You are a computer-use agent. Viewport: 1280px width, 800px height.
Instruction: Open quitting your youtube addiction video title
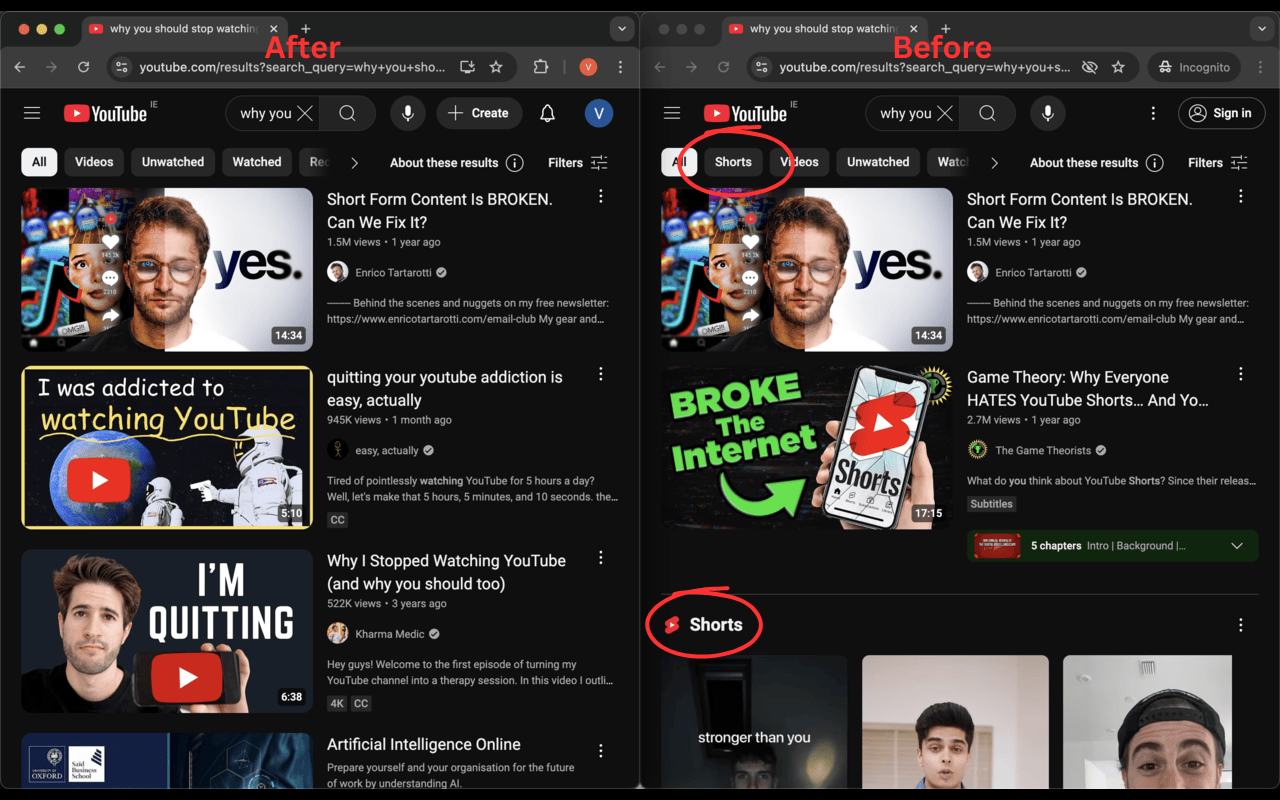[445, 388]
